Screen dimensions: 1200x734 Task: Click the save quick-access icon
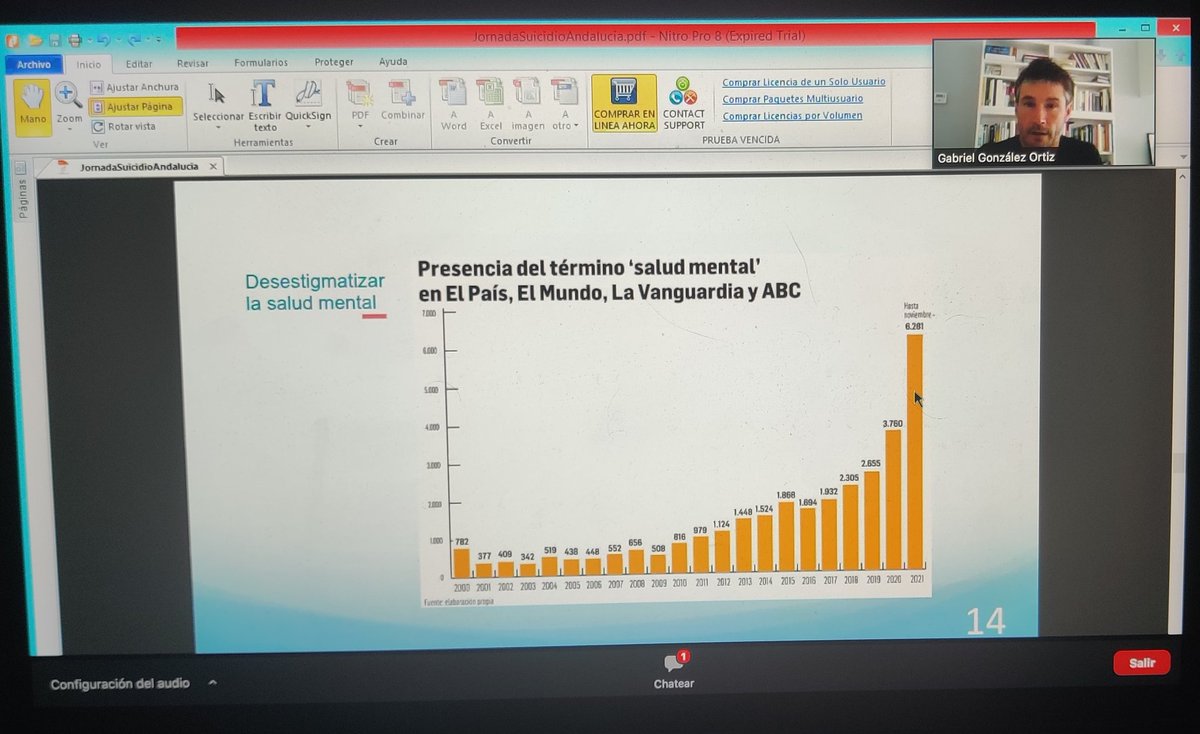click(x=55, y=41)
